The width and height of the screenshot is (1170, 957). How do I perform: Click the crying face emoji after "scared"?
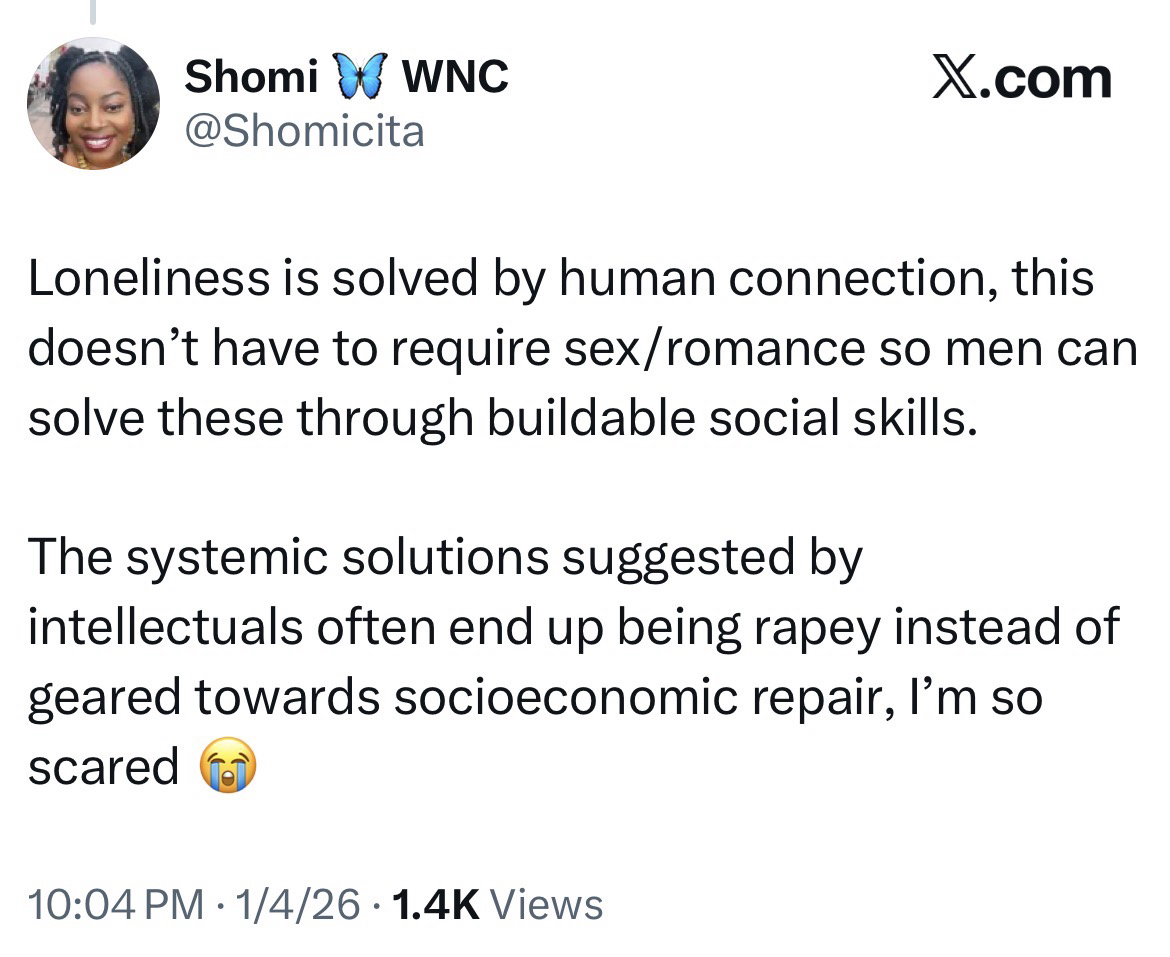point(227,768)
